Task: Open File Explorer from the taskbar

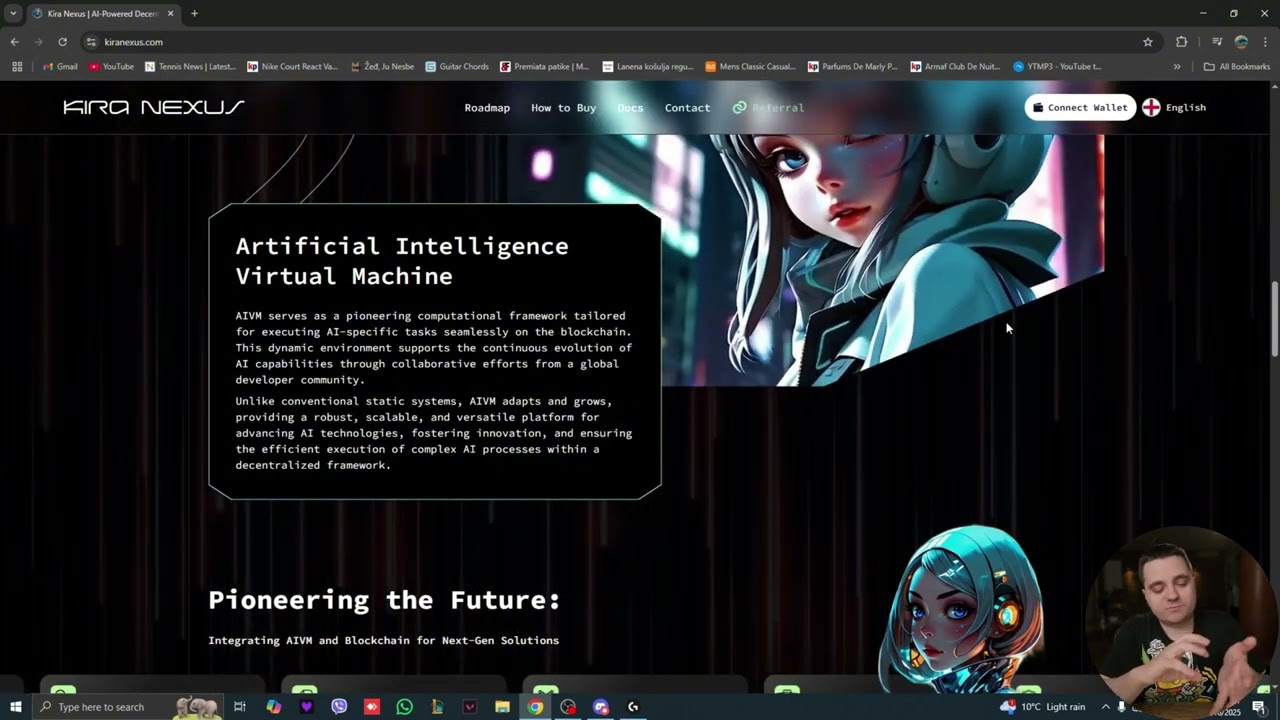Action: 502,707
